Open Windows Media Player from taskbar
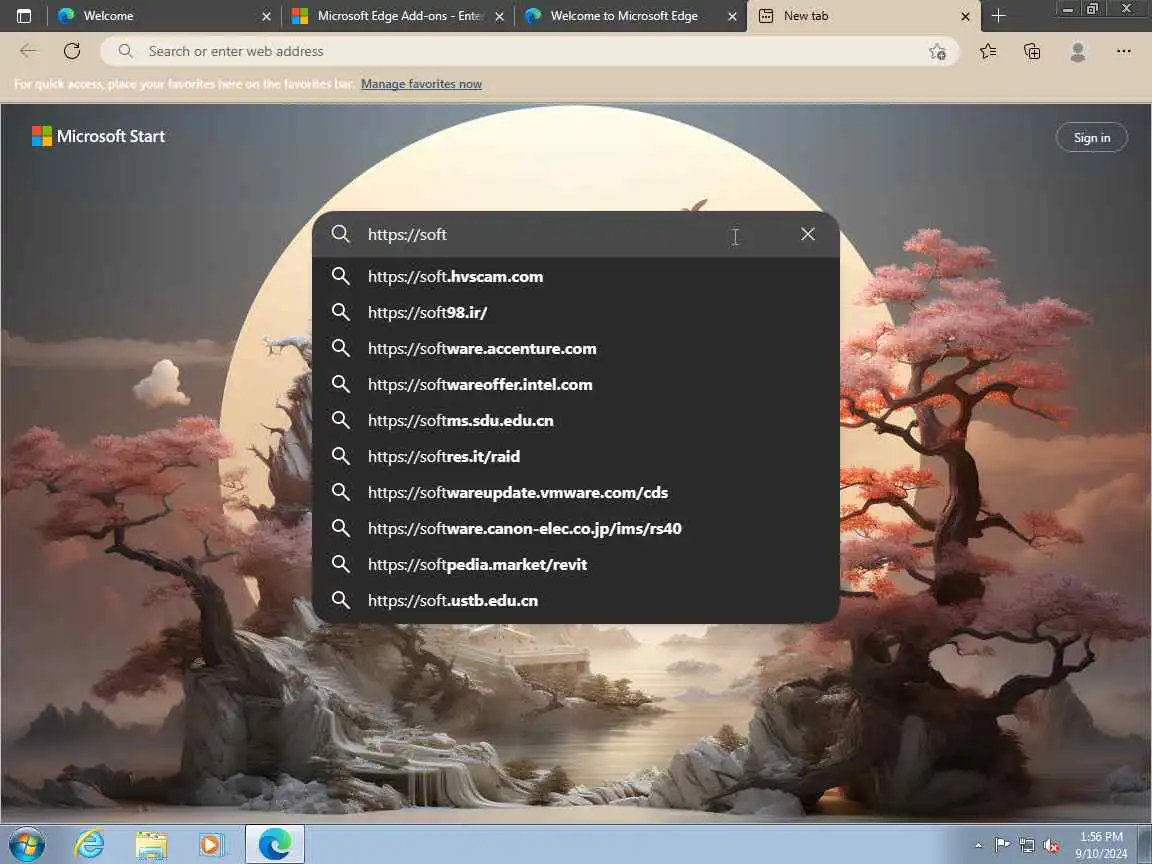The image size is (1152, 864). tap(212, 845)
